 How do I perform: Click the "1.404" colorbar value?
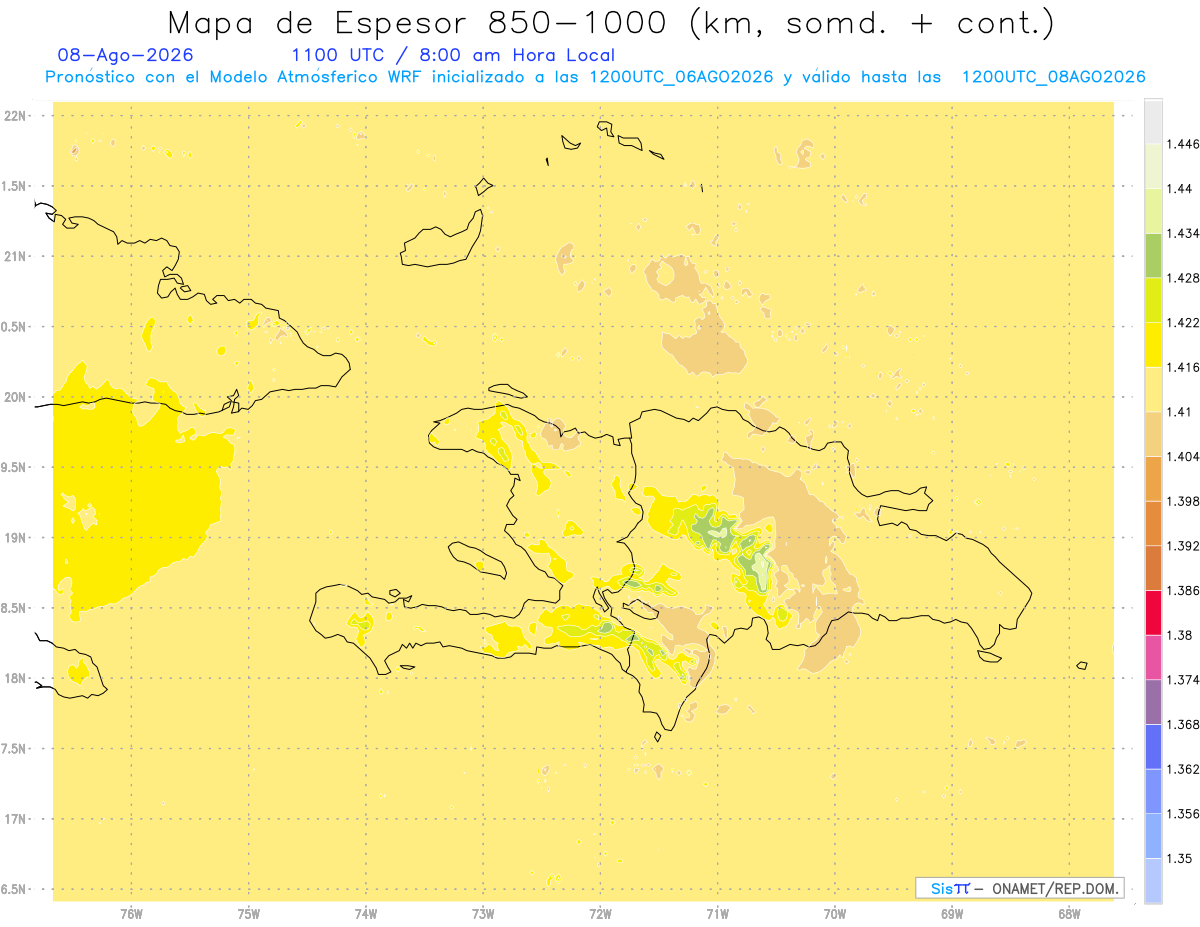pyautogui.click(x=1182, y=456)
